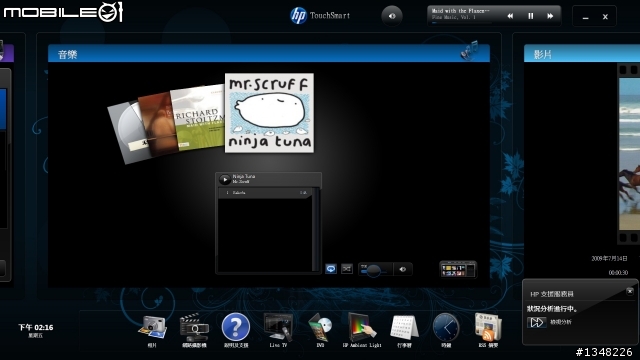
Task: Switch to album thumbnail grid view
Action: (458, 269)
